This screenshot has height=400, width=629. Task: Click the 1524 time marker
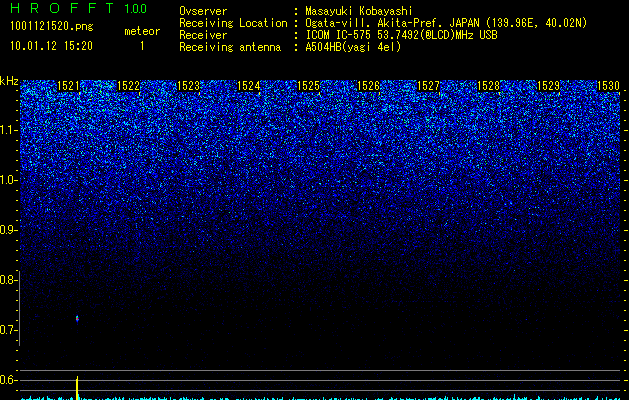point(249,85)
